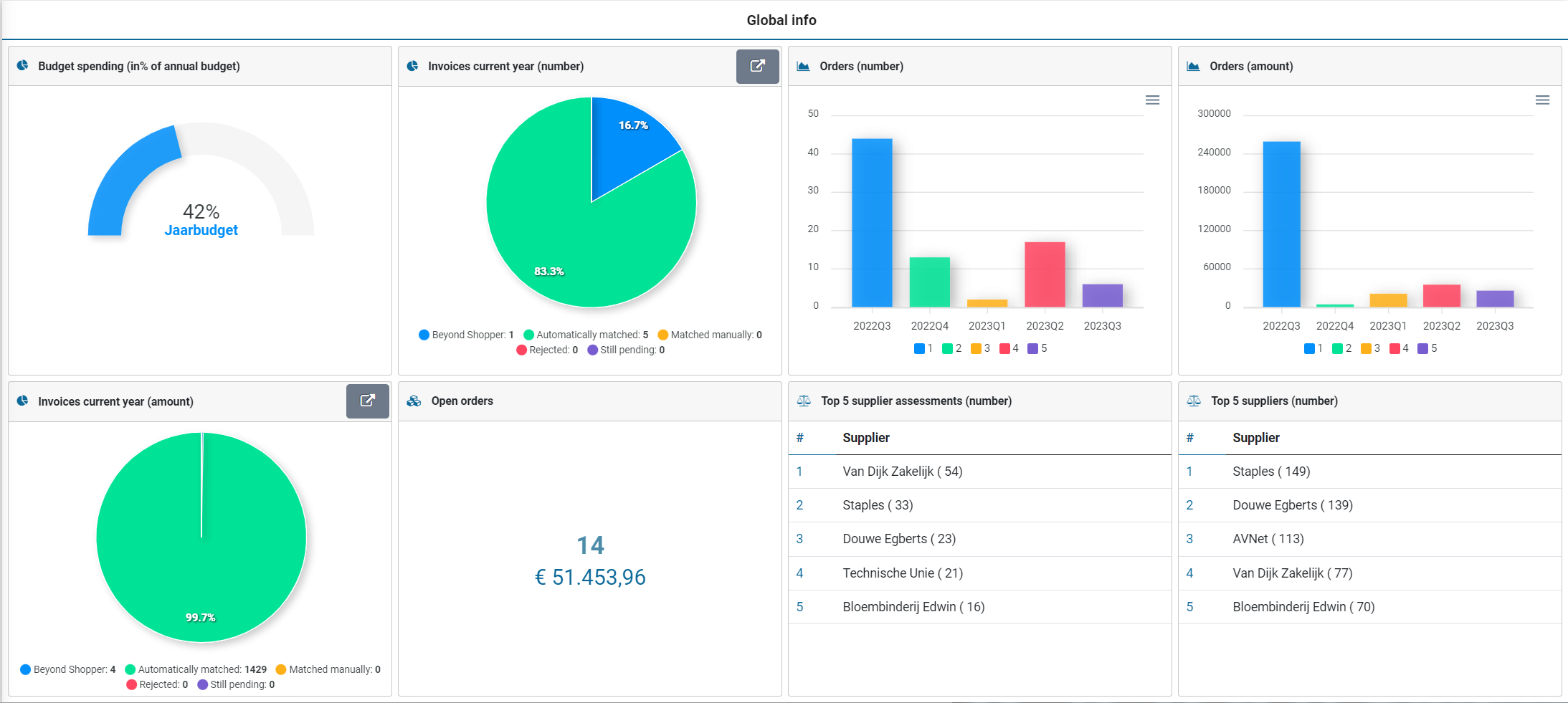Toggle series 1 in Orders (number) legend
This screenshot has height=703, width=1568.
tap(923, 348)
